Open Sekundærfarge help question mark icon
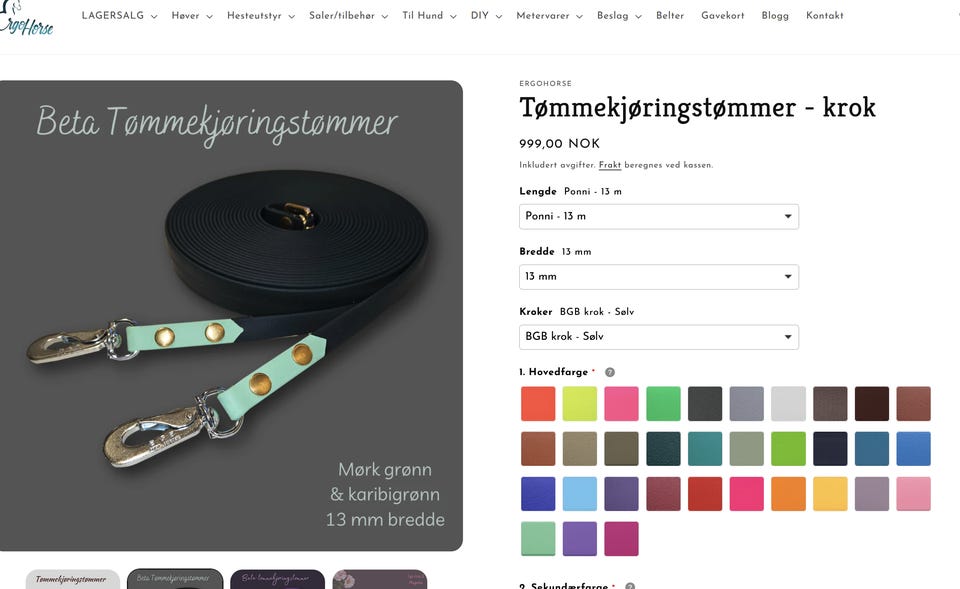This screenshot has height=589, width=960. pyautogui.click(x=629, y=585)
